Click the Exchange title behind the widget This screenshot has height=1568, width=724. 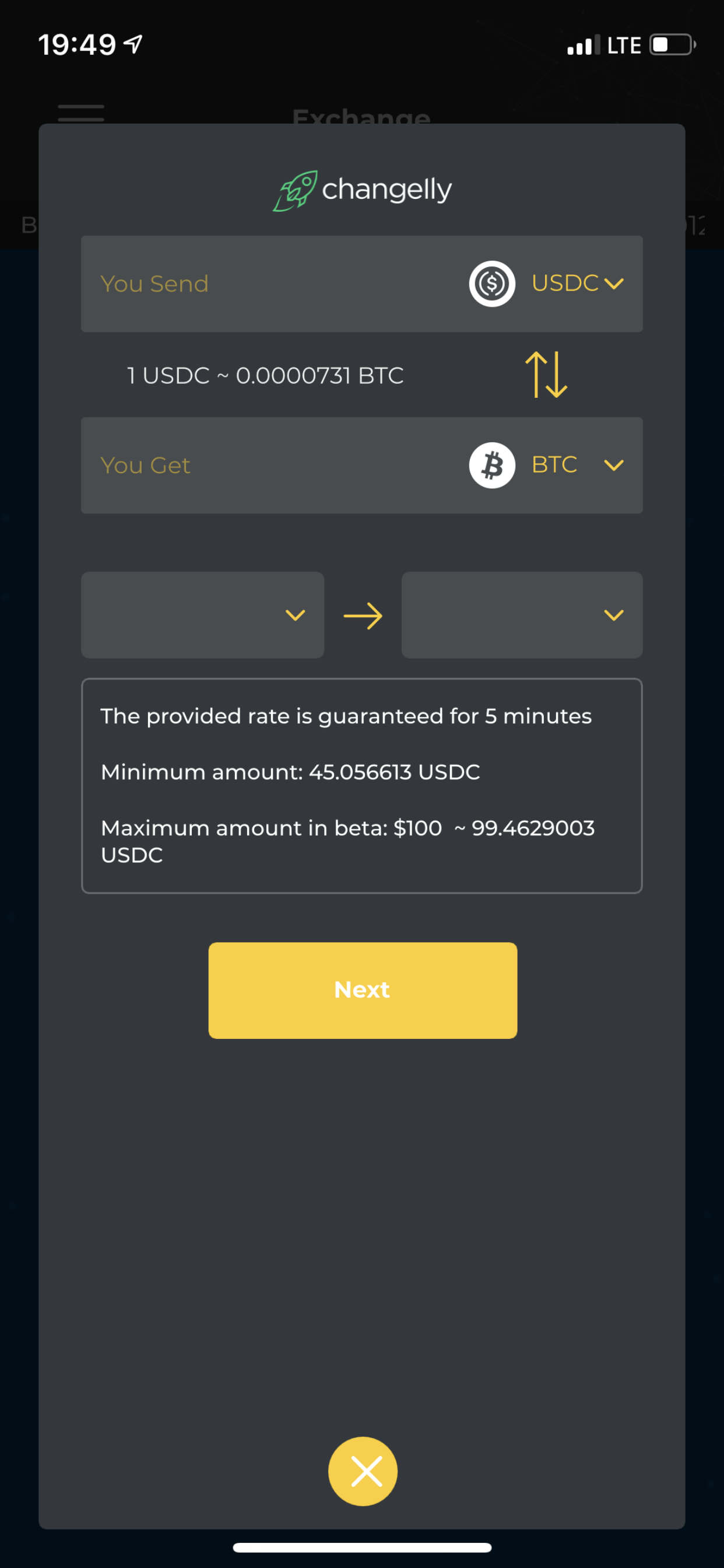pos(362,117)
